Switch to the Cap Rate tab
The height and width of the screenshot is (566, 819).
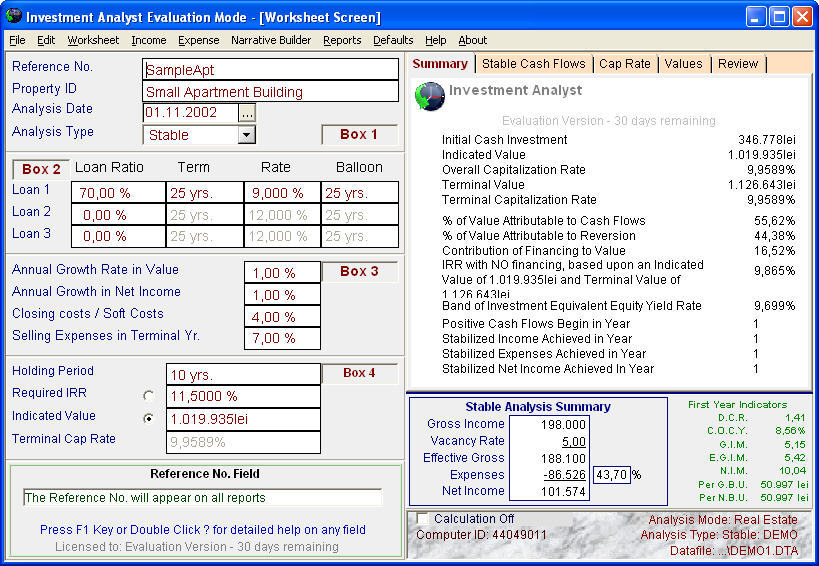625,64
